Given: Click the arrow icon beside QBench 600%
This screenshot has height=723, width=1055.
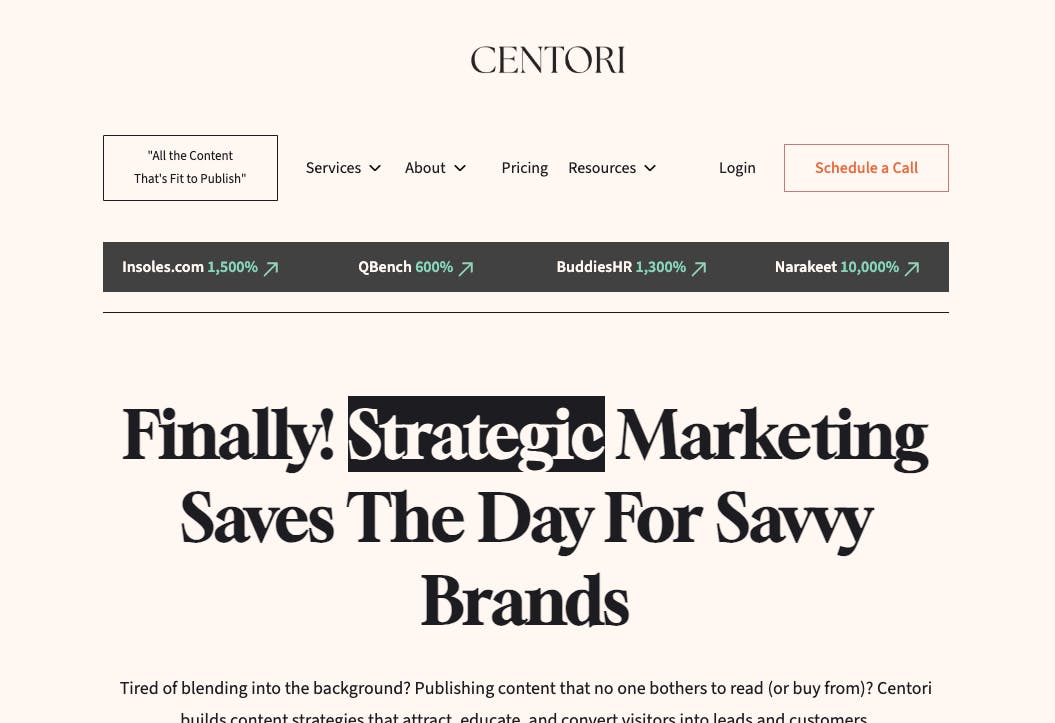Looking at the screenshot, I should tap(465, 268).
